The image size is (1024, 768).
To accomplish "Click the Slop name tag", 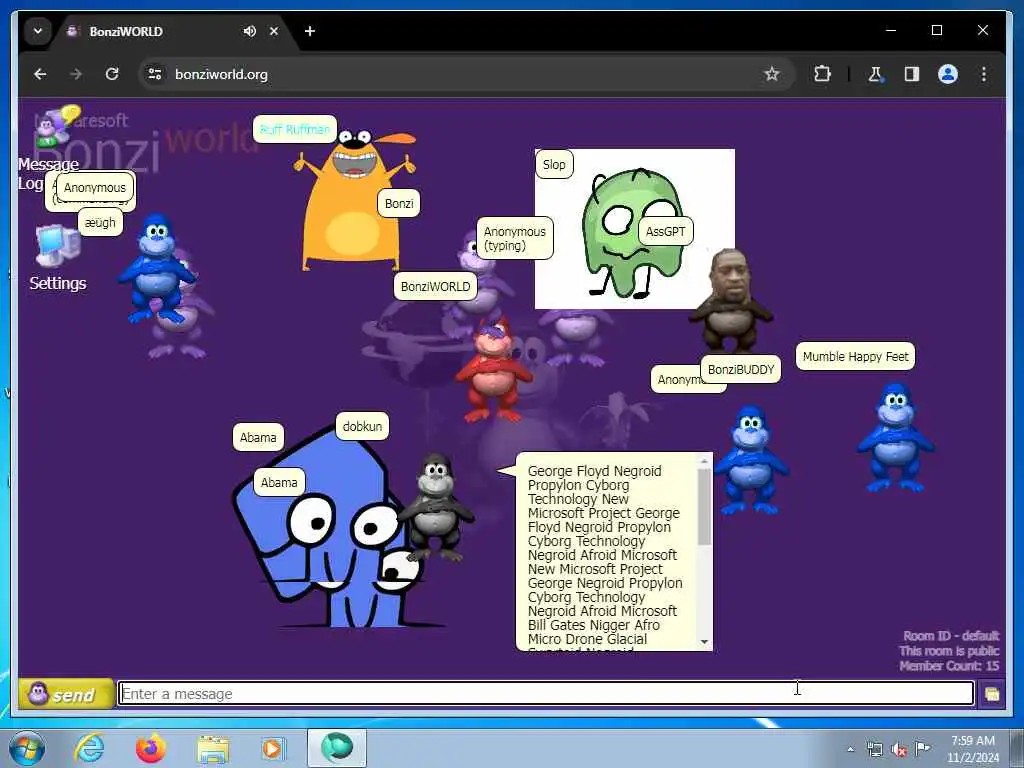I will [x=554, y=164].
